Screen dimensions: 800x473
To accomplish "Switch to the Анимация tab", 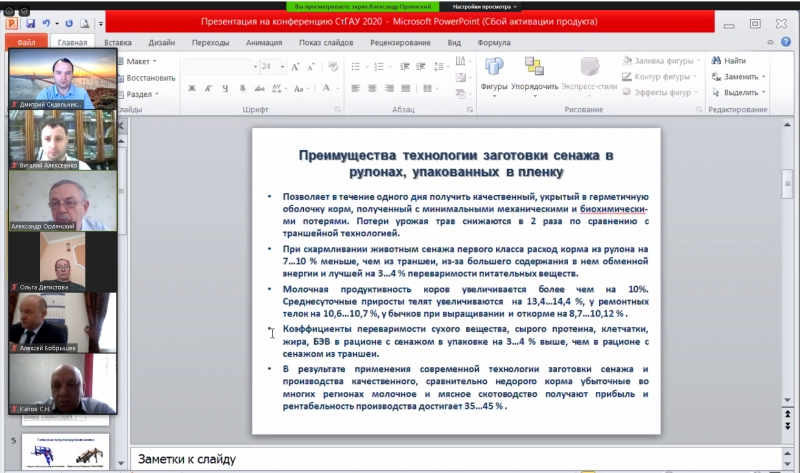I will tap(264, 42).
